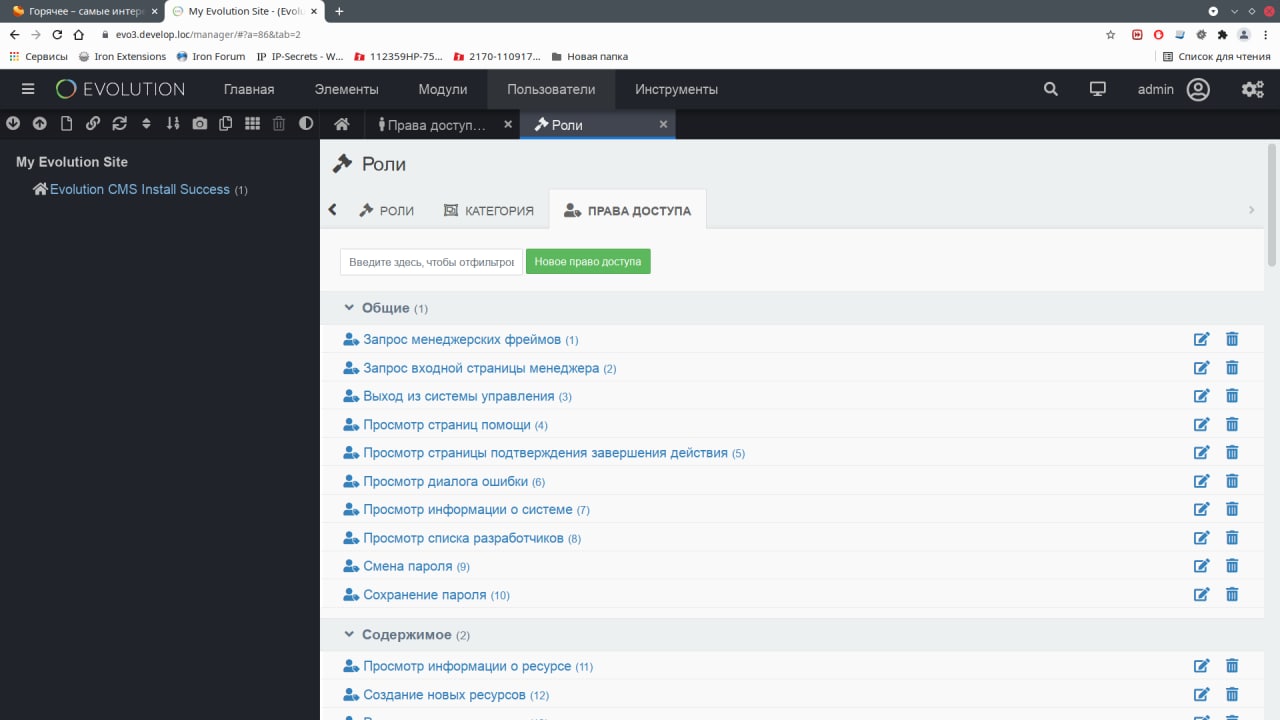
Task: Select 'Evolution CMS Install Success' tree node
Action: [x=140, y=189]
